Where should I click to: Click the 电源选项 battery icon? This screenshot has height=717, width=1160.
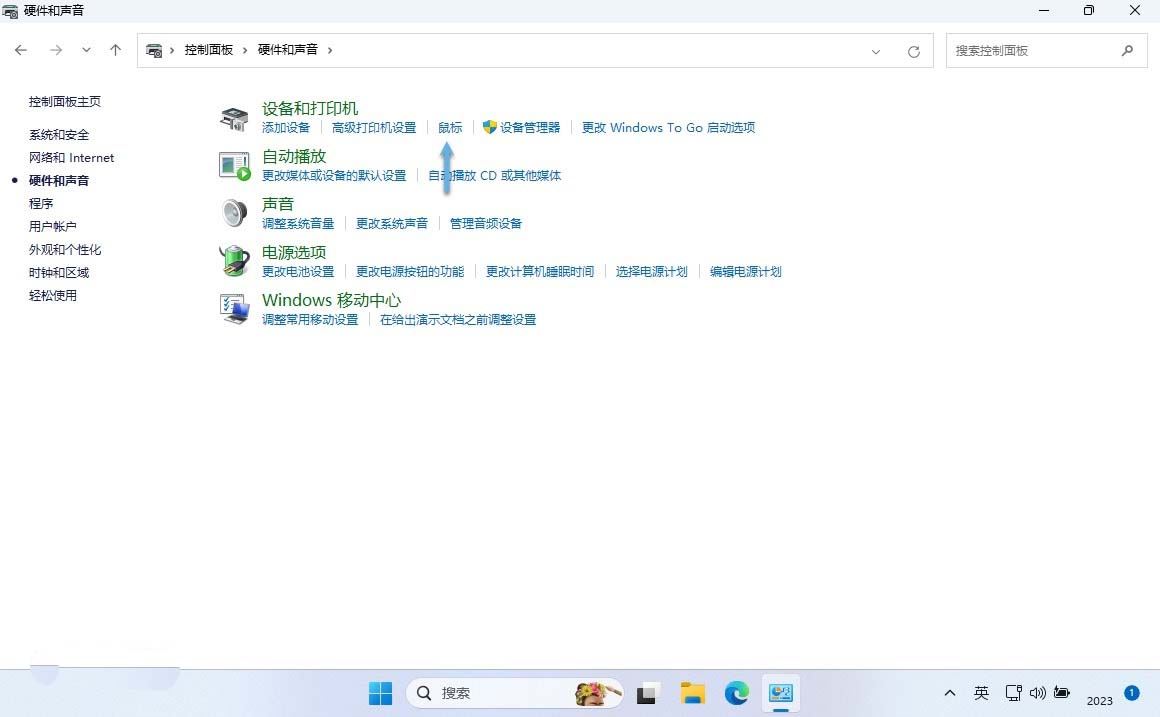233,261
